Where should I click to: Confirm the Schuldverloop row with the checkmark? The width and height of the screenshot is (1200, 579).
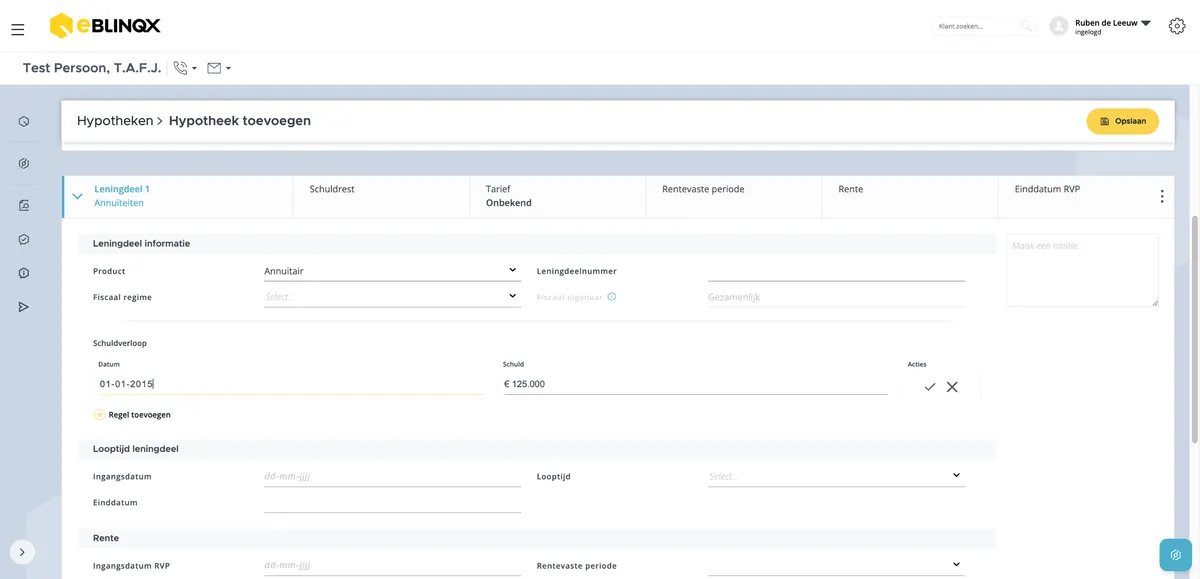[930, 387]
